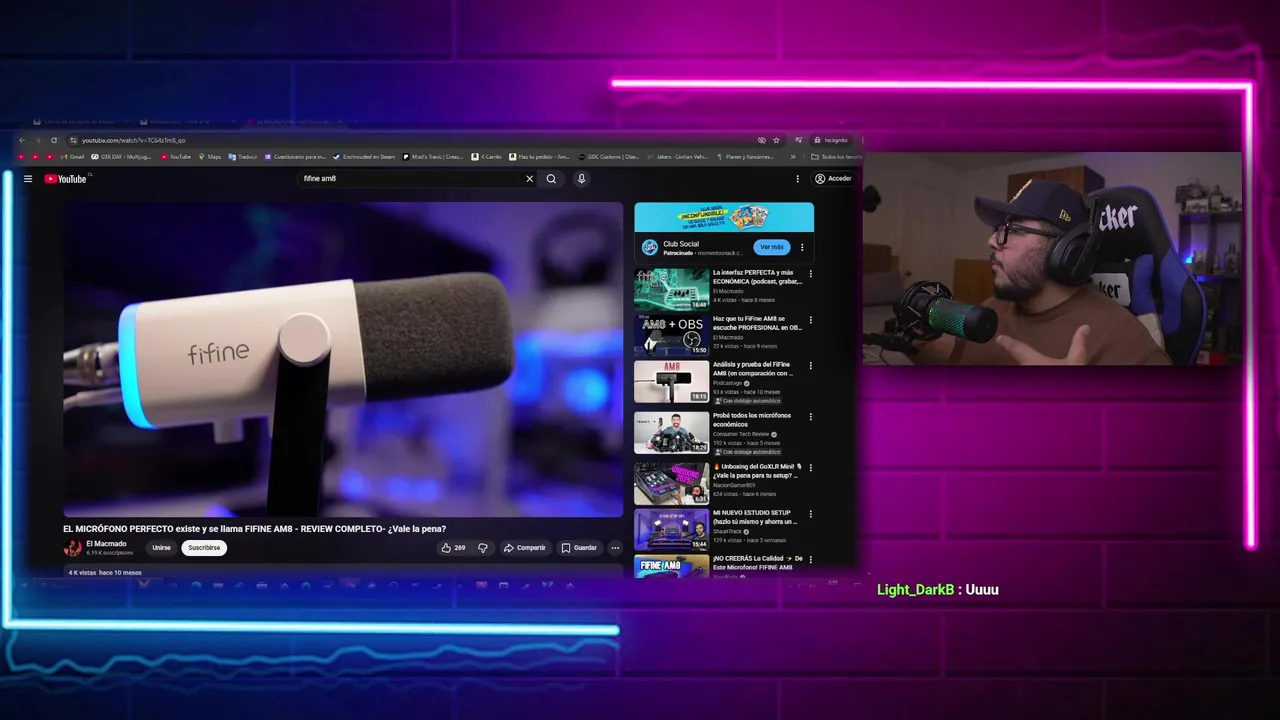Like the video with thumbs-up 269
The width and height of the screenshot is (1280, 720).
point(453,548)
